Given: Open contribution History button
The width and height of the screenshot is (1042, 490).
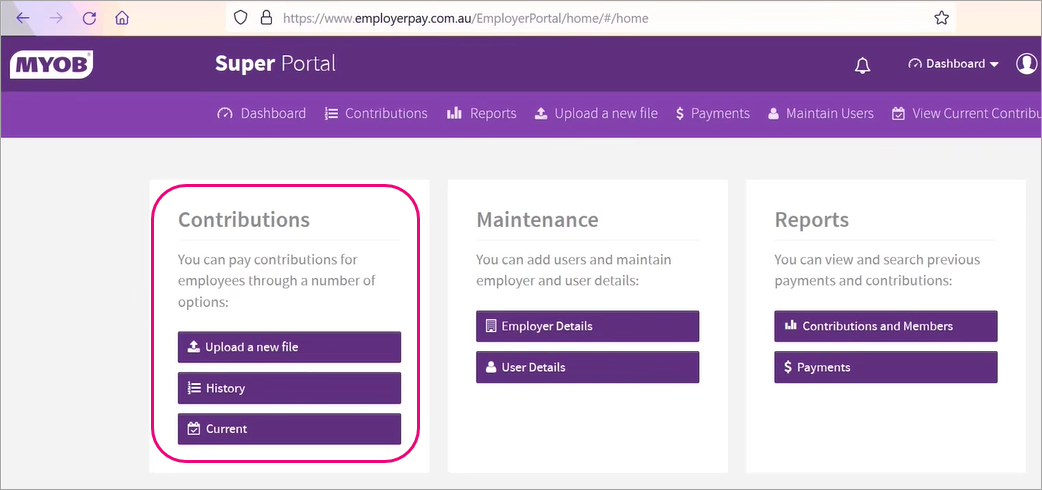Looking at the screenshot, I should (x=289, y=388).
